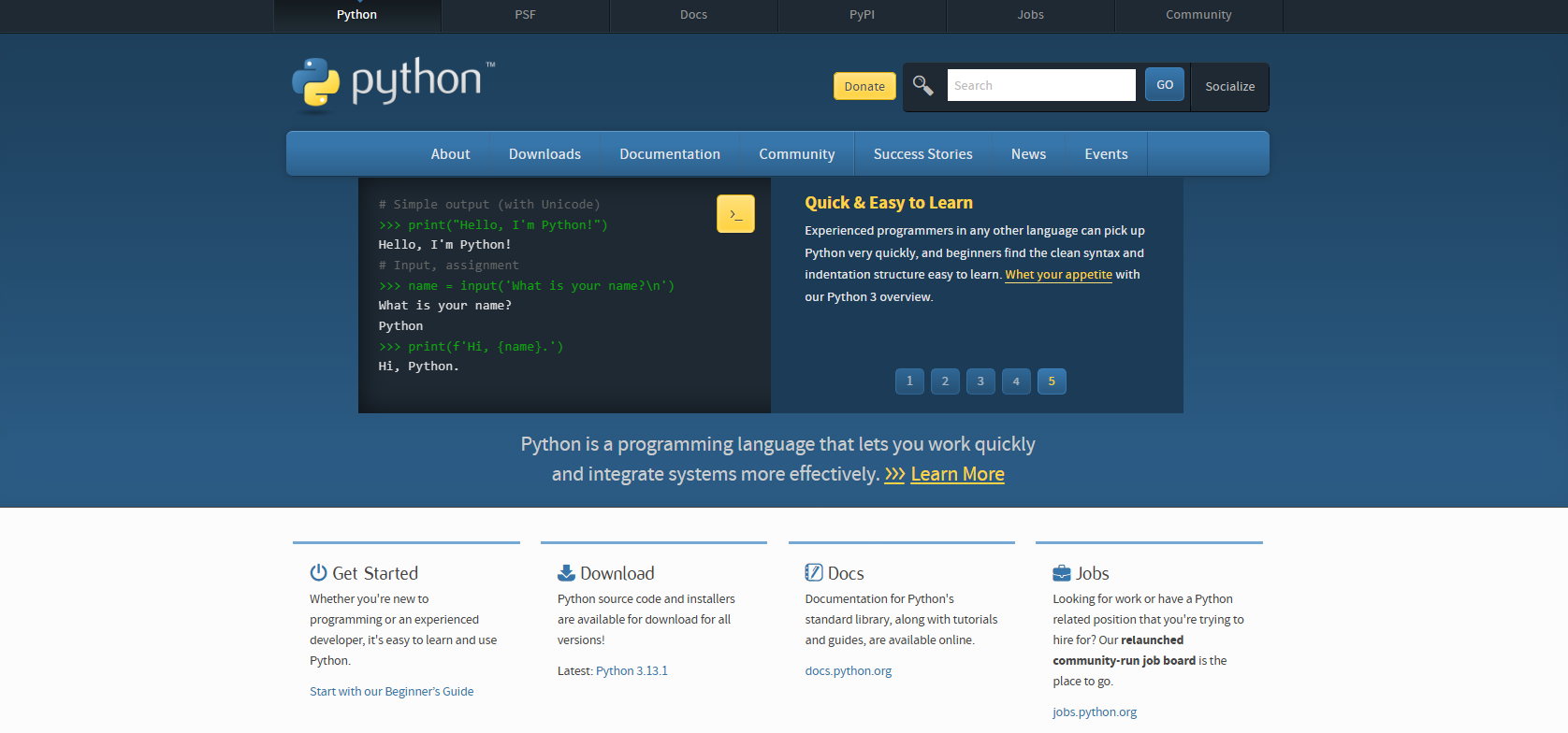Open the Events menu

(1107, 154)
